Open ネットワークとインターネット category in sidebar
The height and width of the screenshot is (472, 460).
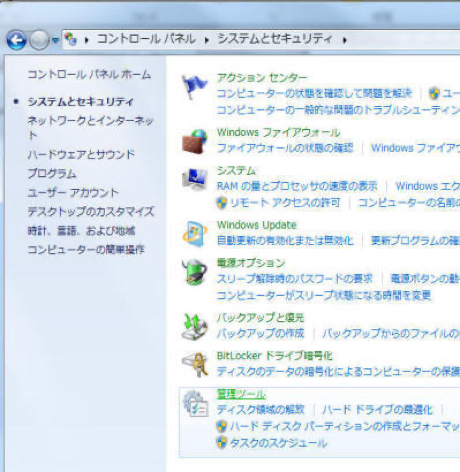pyautogui.click(x=90, y=127)
